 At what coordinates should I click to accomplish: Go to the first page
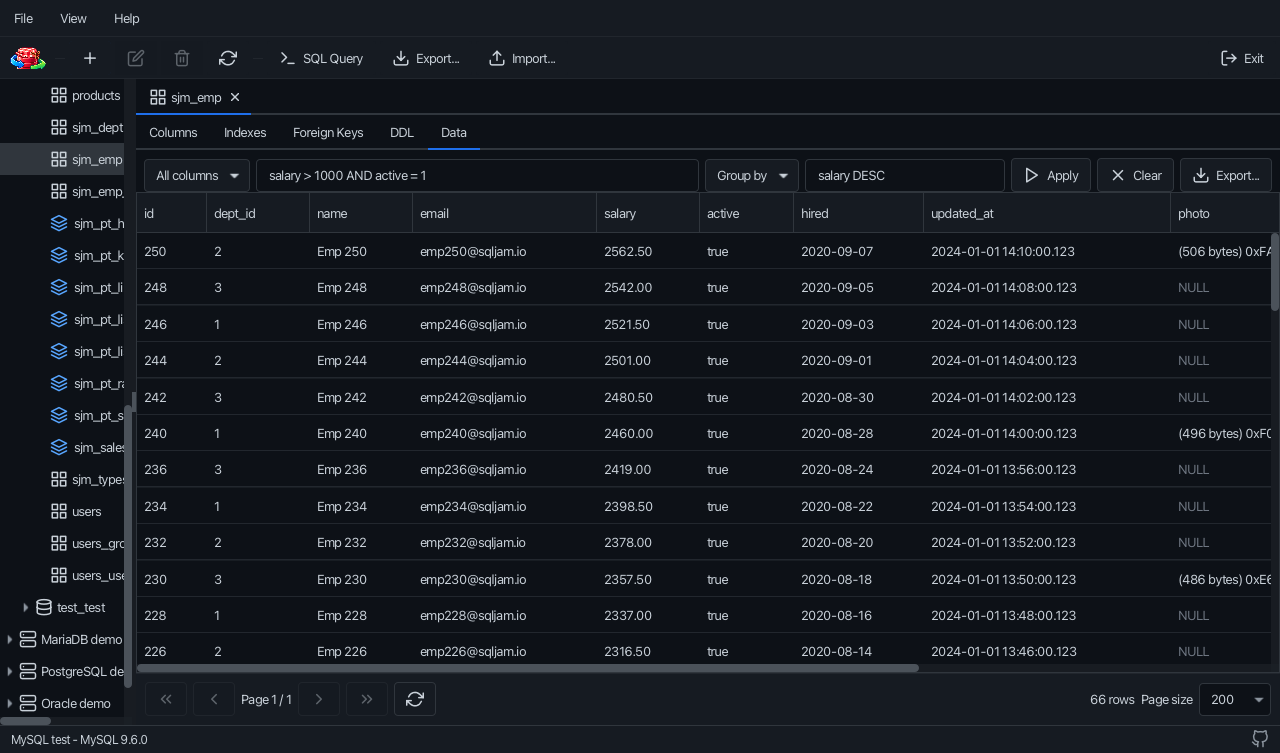coord(166,699)
